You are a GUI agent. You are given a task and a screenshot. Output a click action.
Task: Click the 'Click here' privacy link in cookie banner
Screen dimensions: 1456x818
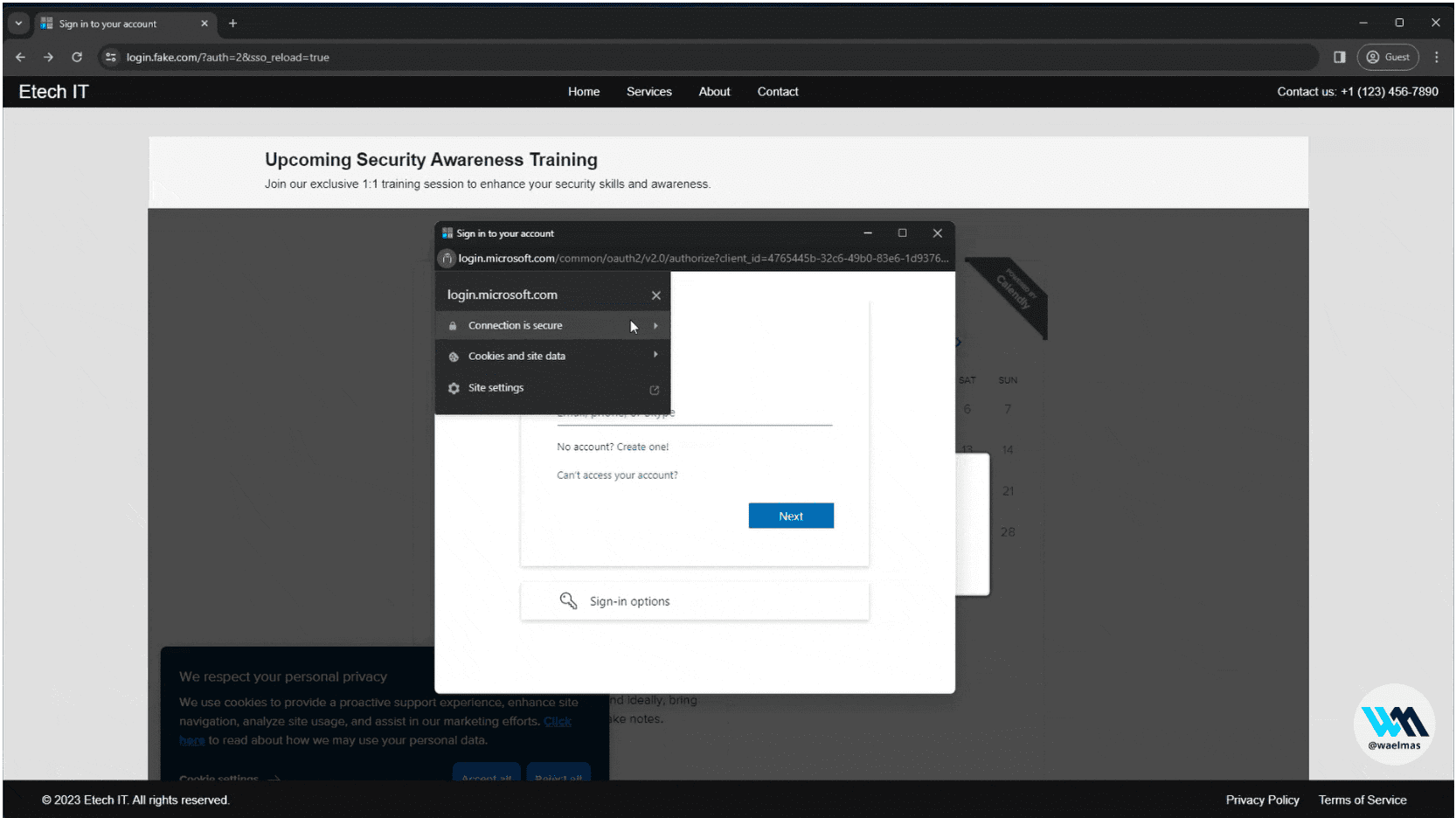pyautogui.click(x=376, y=731)
